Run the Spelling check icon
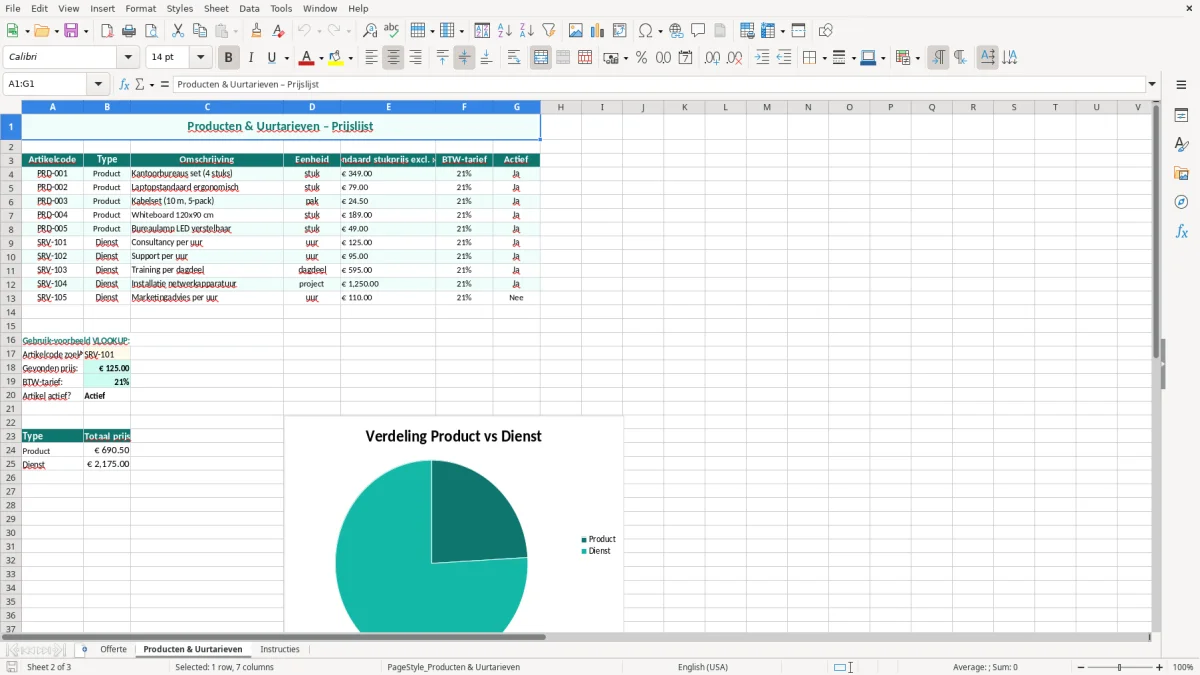The width and height of the screenshot is (1200, 675). tap(392, 31)
